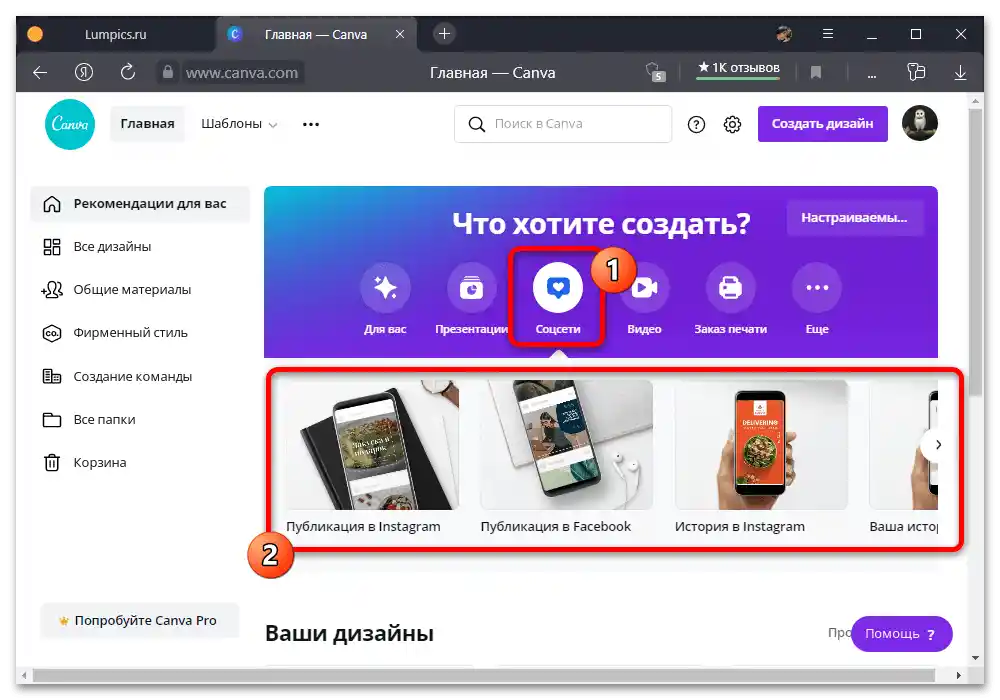Click the three dots header menu
Viewport: 1000px width, 700px height.
click(x=311, y=124)
